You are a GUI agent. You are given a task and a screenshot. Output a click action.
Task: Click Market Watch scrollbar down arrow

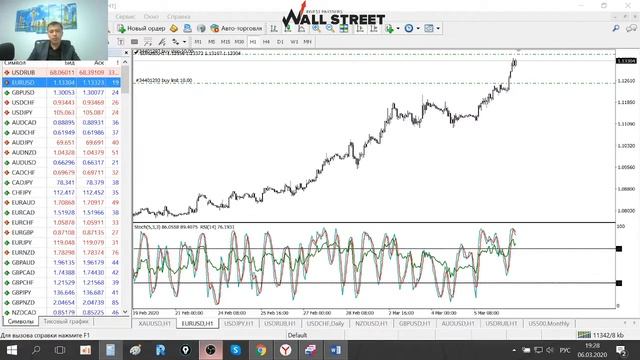coord(125,312)
